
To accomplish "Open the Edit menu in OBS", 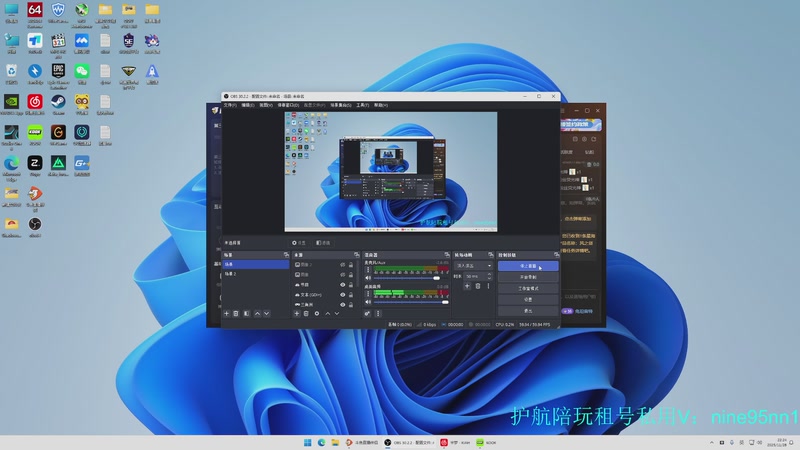I will click(247, 105).
